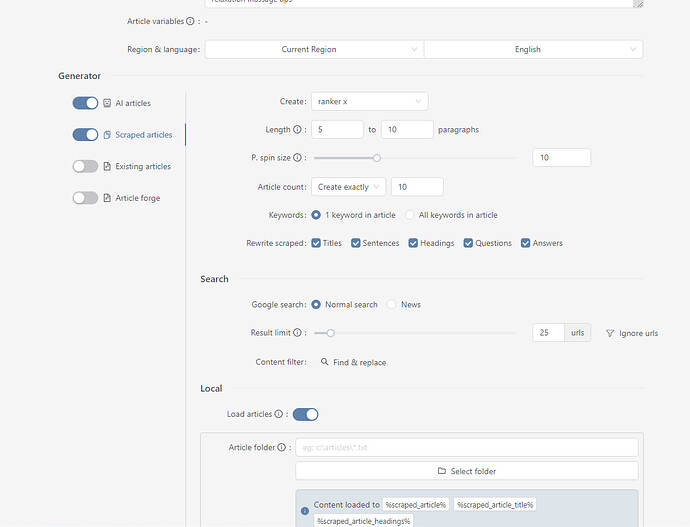The image size is (690, 527).
Task: Click the textarea resize handle icon
Action: click(638, 4)
